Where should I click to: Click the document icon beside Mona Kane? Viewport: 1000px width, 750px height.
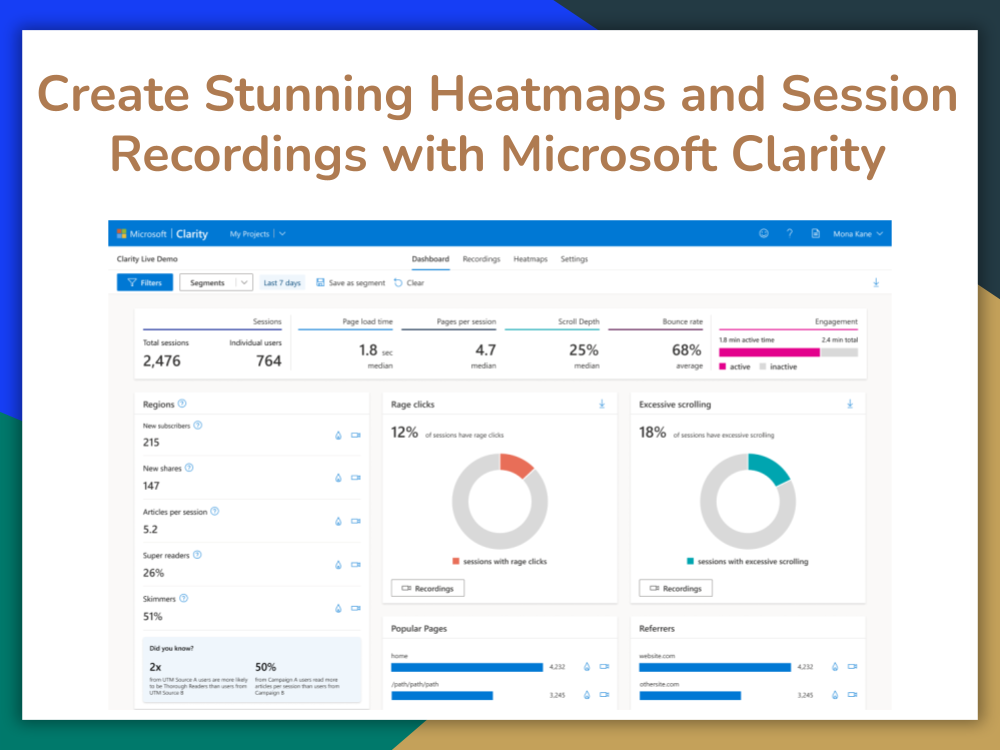(x=815, y=234)
